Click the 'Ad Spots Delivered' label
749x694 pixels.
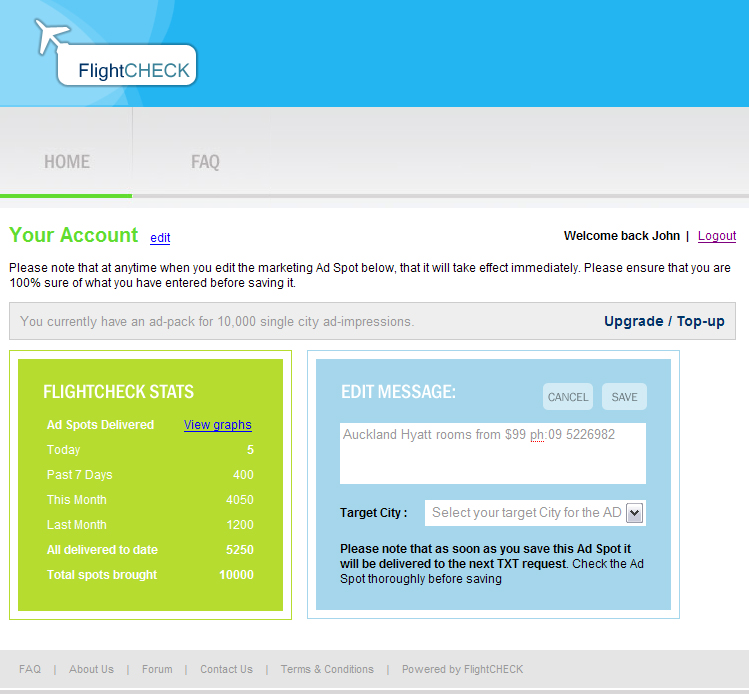pos(100,425)
